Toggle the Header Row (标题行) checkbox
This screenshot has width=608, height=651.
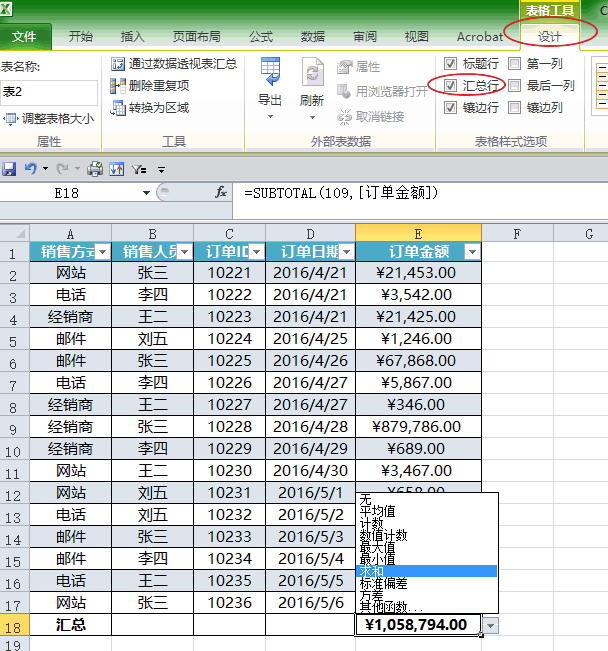450,64
